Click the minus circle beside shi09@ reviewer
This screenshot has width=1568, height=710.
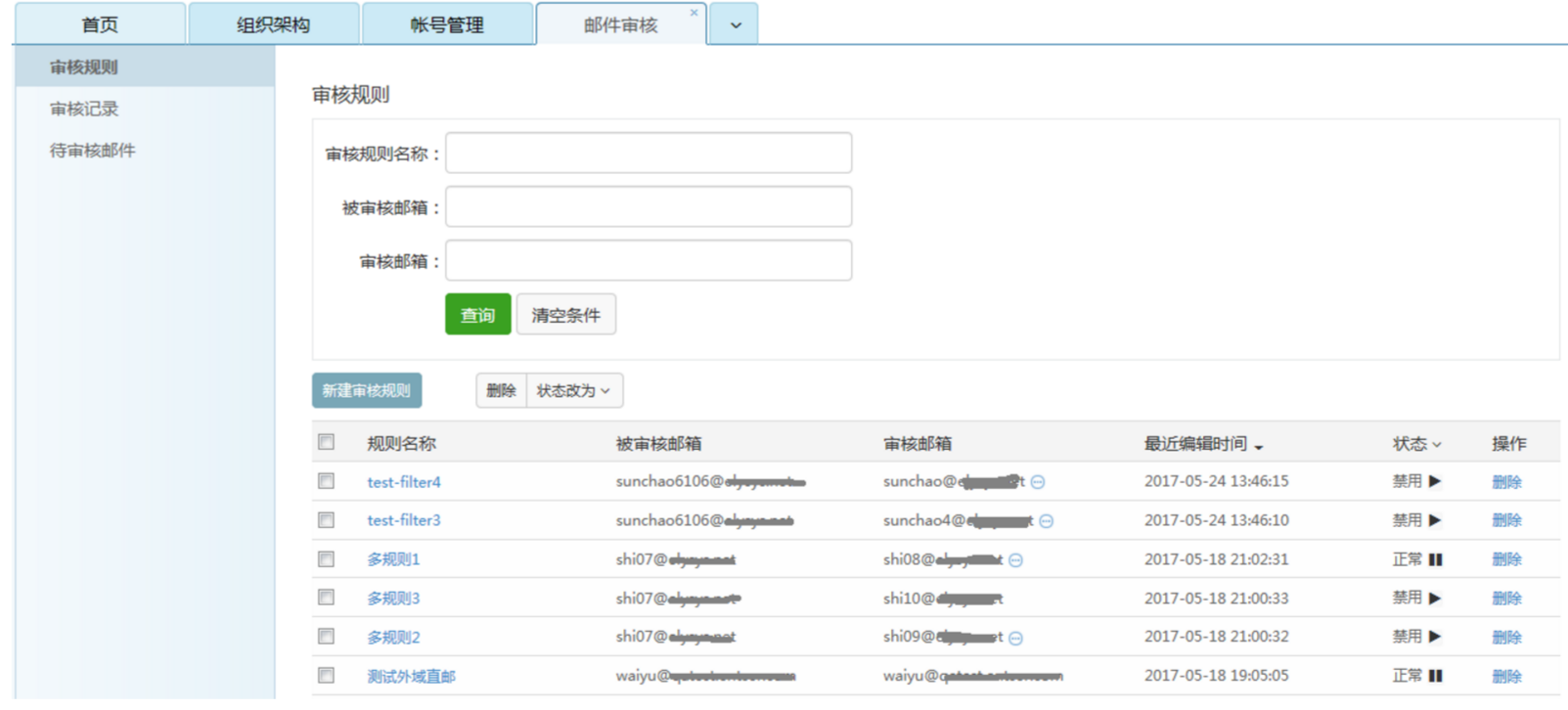(1015, 639)
